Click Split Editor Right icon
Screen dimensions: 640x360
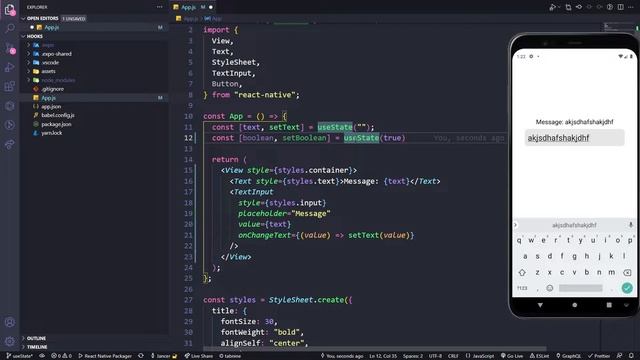click(620, 7)
